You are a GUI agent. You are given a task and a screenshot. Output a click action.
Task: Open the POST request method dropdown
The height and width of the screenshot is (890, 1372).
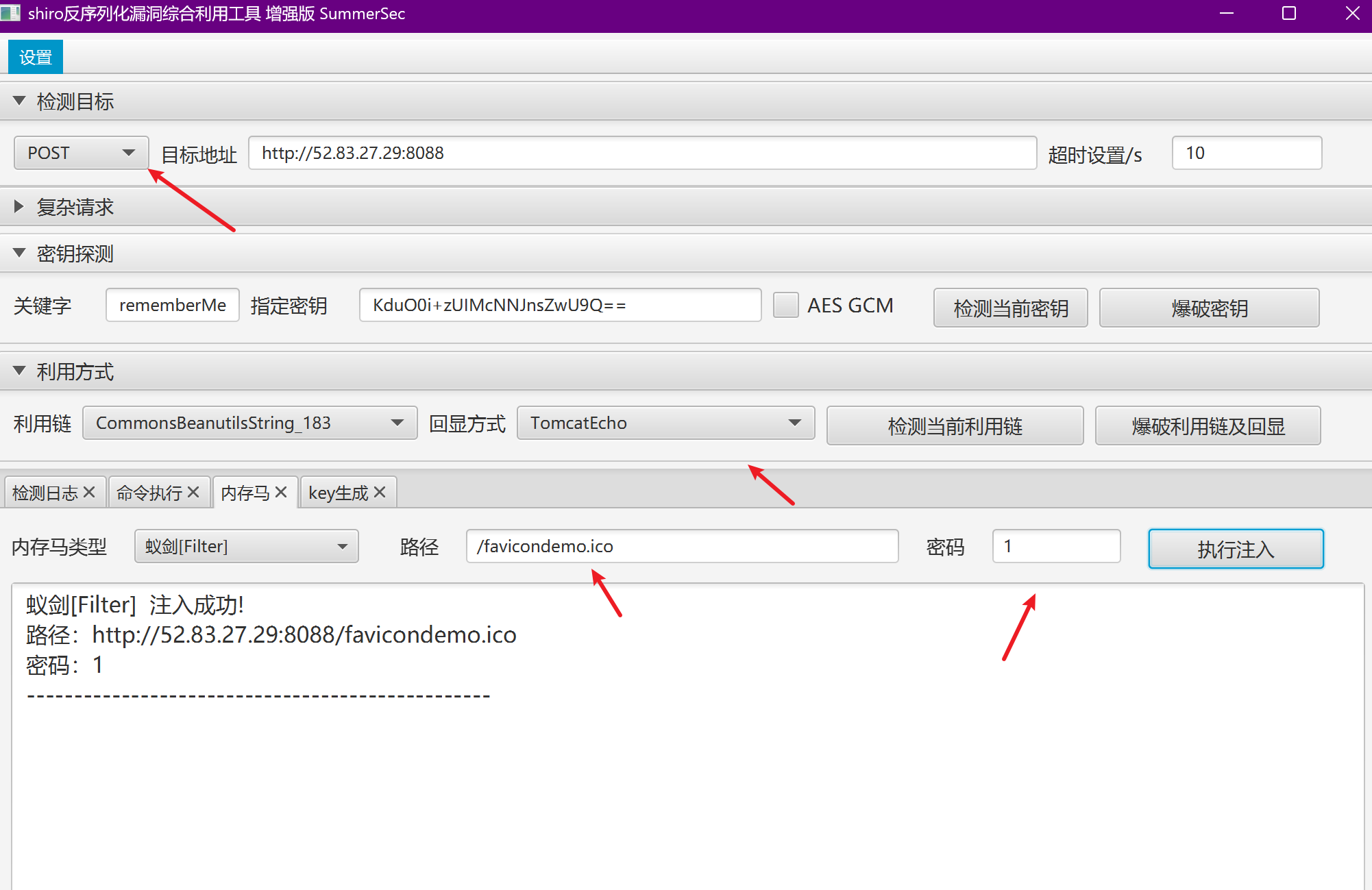(x=81, y=153)
